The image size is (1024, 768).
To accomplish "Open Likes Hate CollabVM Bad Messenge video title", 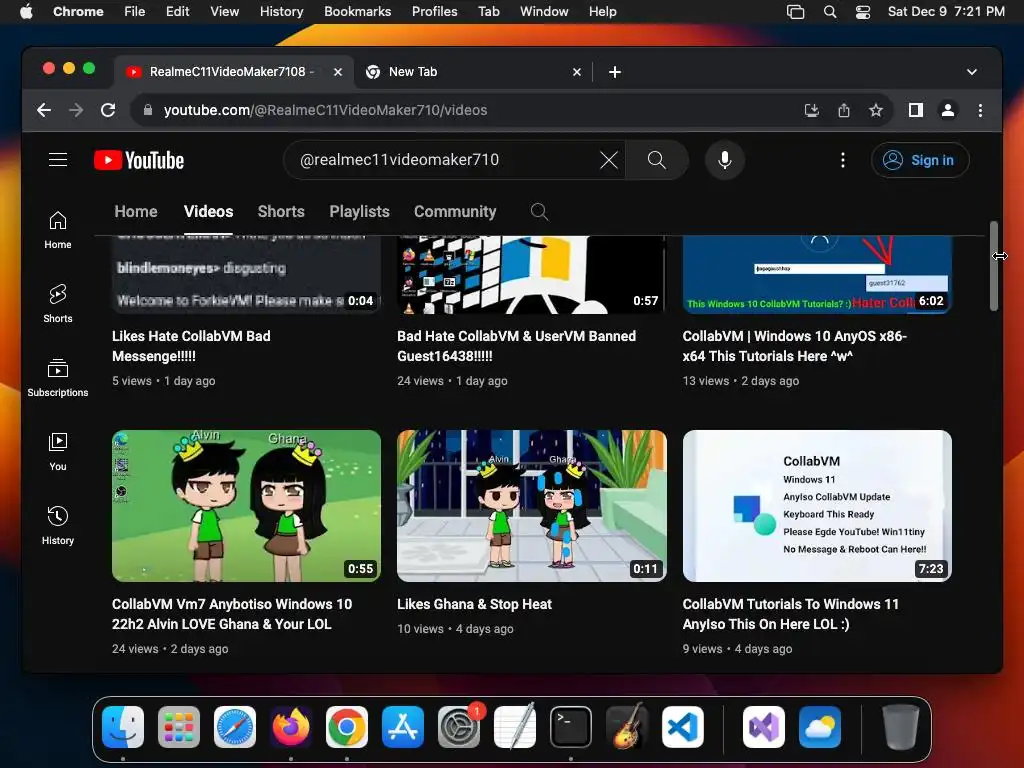I will (x=191, y=346).
